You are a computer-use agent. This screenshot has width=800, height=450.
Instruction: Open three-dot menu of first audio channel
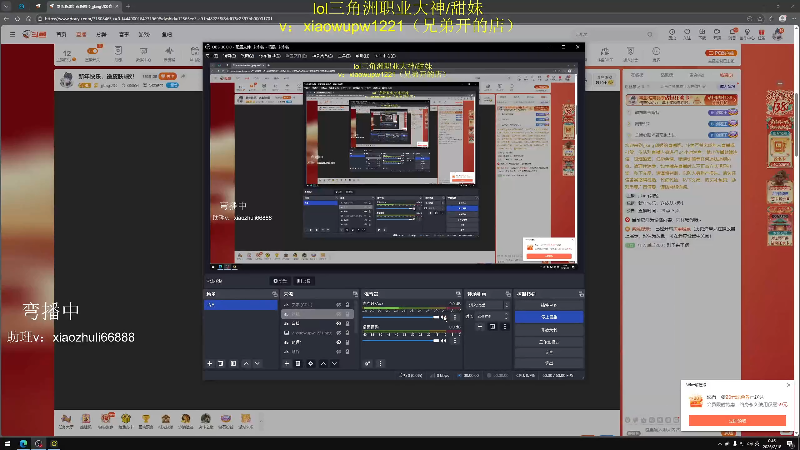point(455,317)
